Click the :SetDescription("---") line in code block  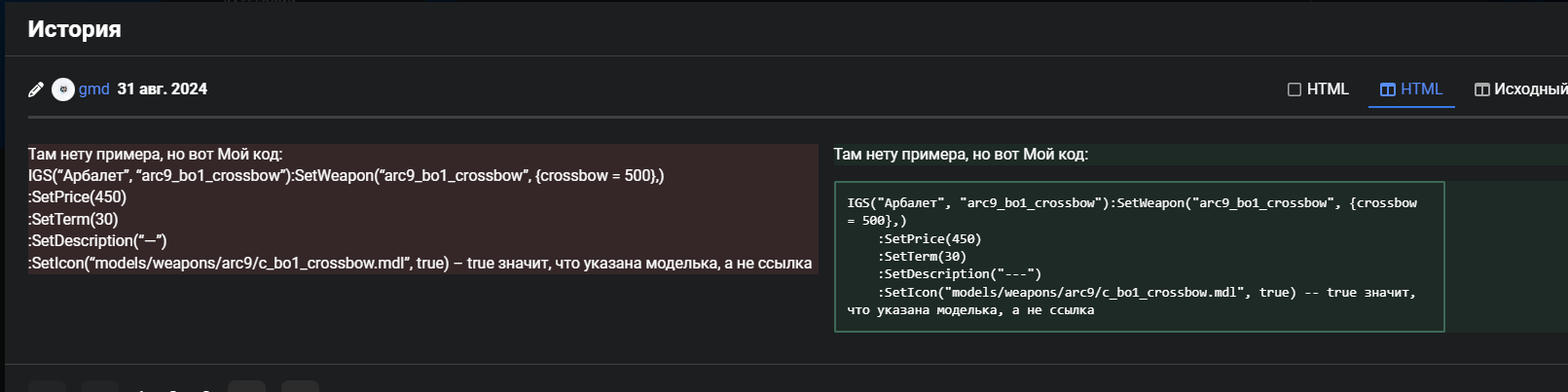click(959, 274)
